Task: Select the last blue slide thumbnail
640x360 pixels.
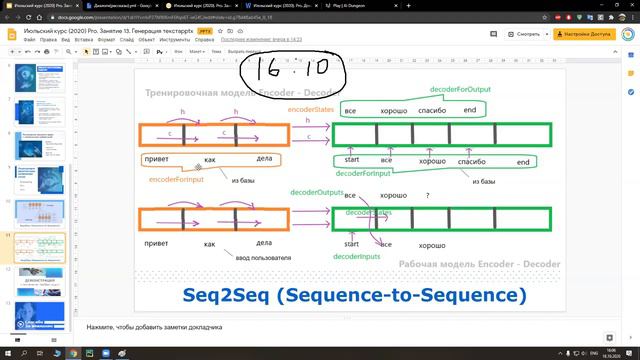Action: click(x=40, y=316)
